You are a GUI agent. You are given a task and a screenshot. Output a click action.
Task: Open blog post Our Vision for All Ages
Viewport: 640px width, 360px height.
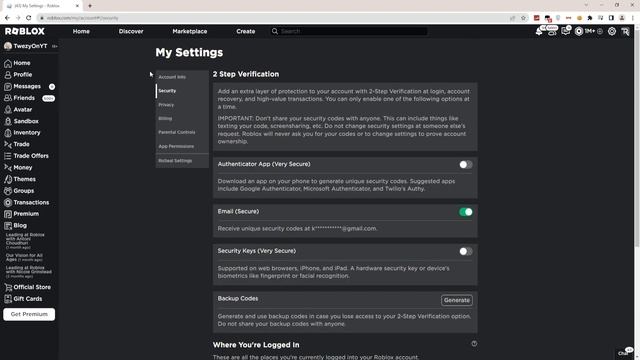click(24, 258)
